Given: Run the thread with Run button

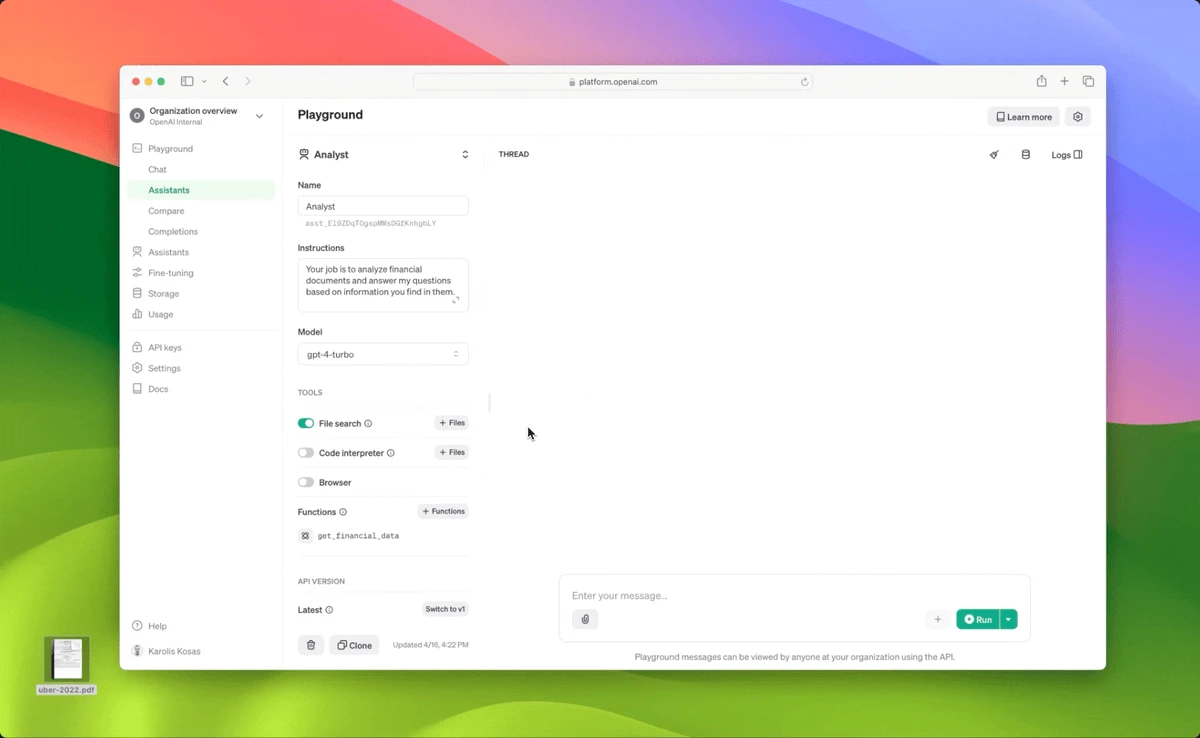Looking at the screenshot, I should (x=978, y=619).
